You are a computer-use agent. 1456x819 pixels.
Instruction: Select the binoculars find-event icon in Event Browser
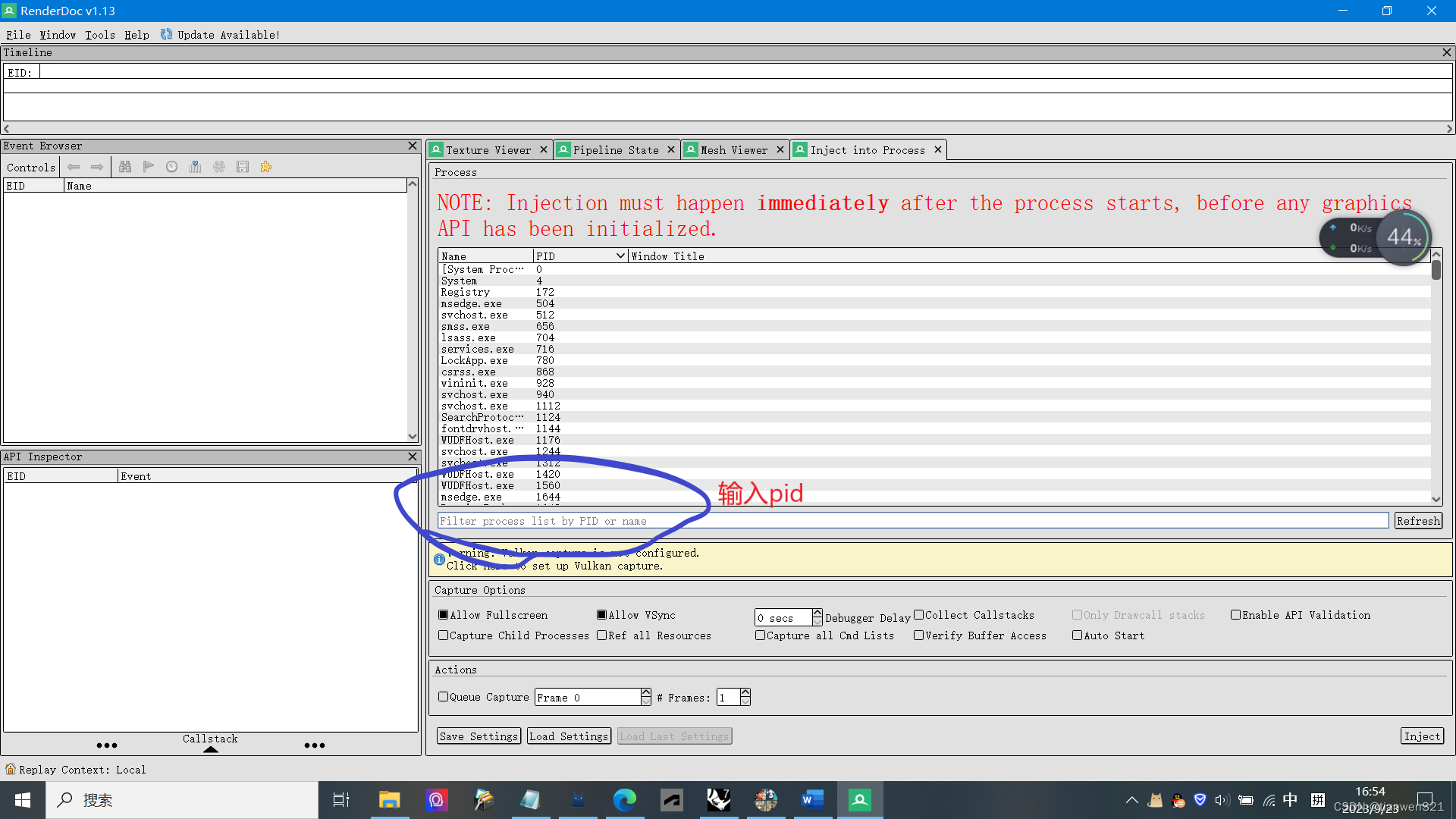pos(126,167)
